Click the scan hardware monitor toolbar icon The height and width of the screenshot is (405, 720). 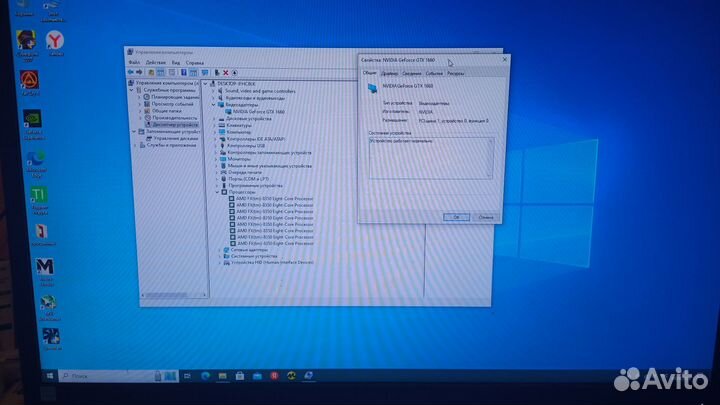205,73
